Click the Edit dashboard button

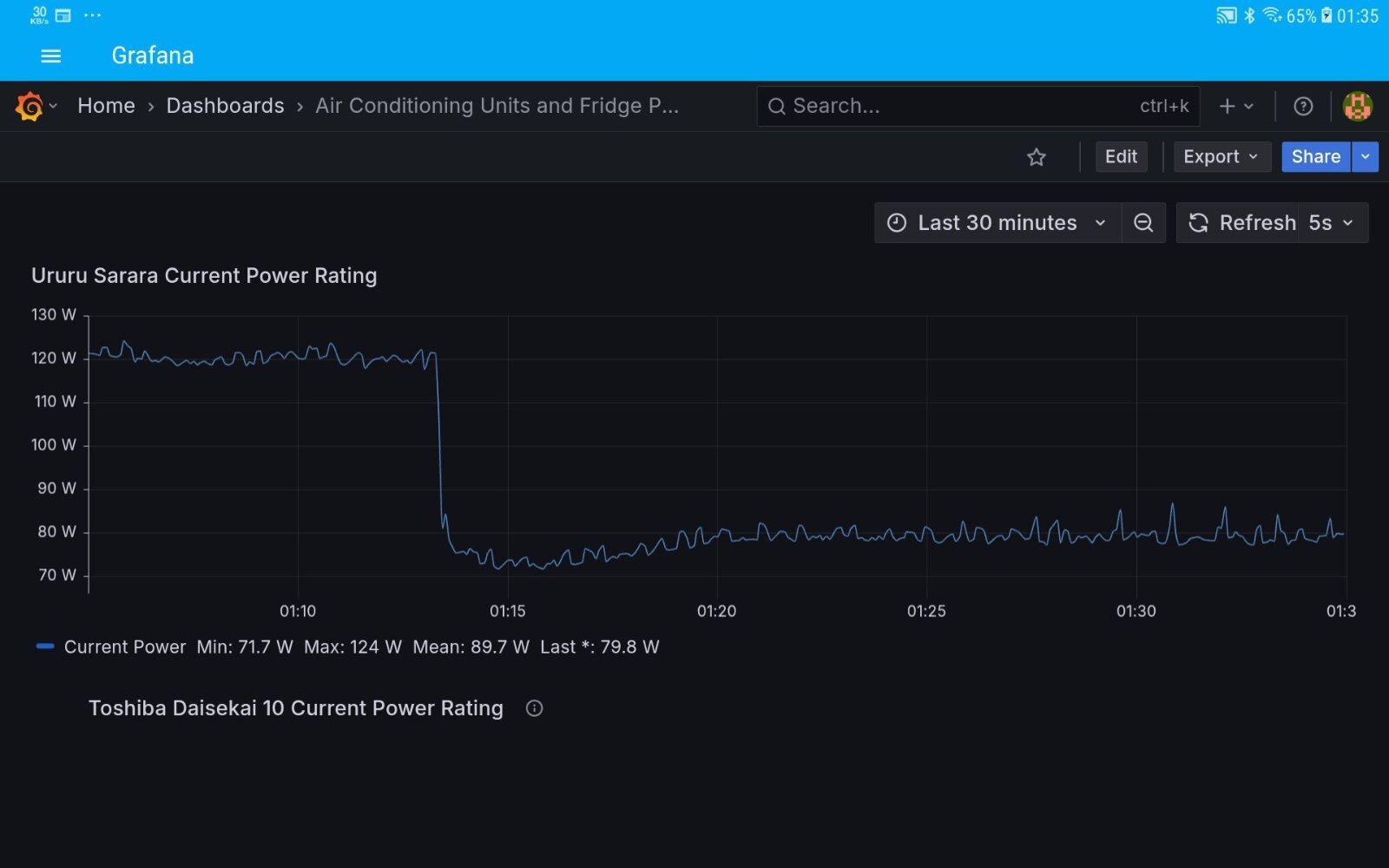[x=1121, y=157]
